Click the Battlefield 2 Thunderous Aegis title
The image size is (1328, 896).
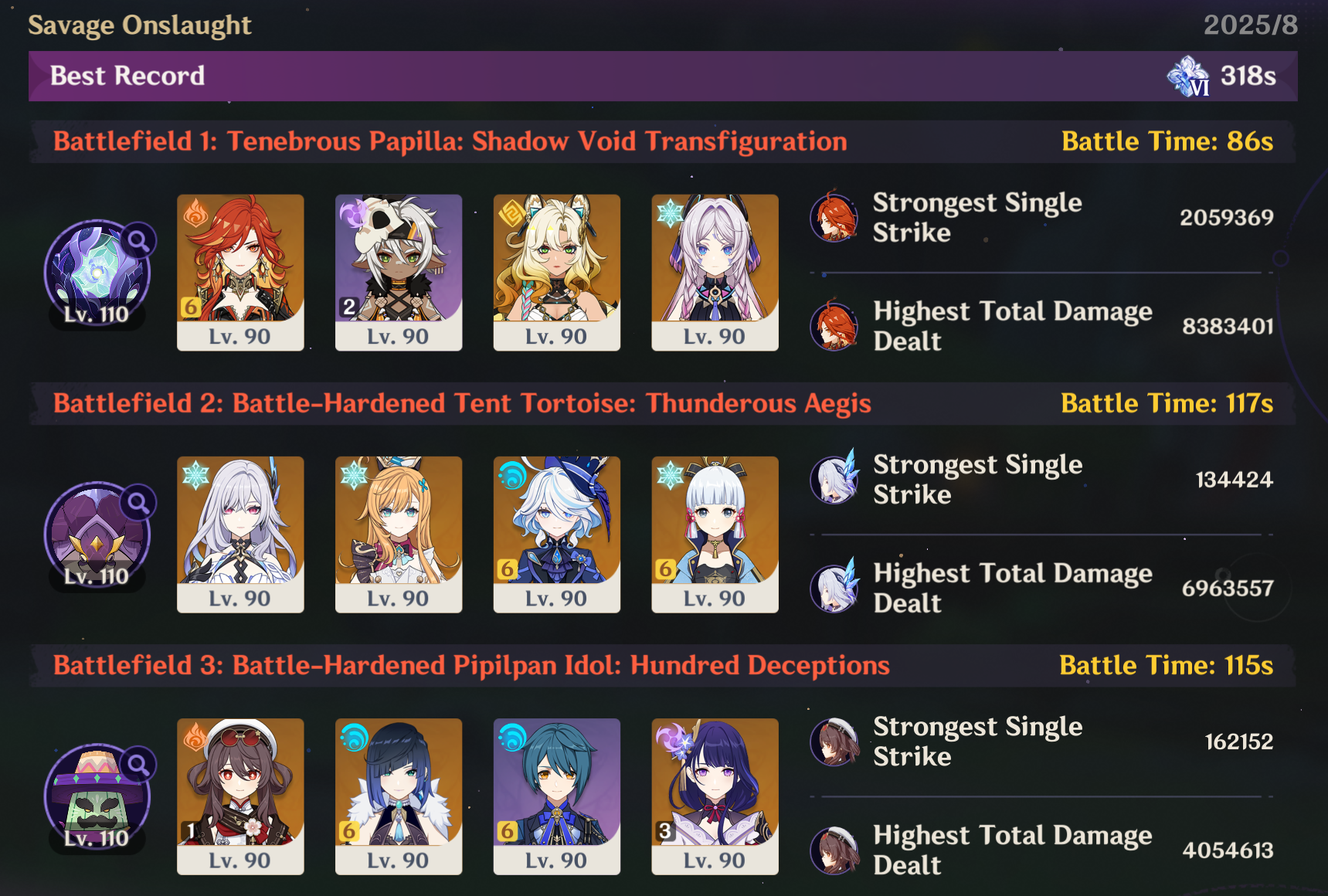point(462,403)
